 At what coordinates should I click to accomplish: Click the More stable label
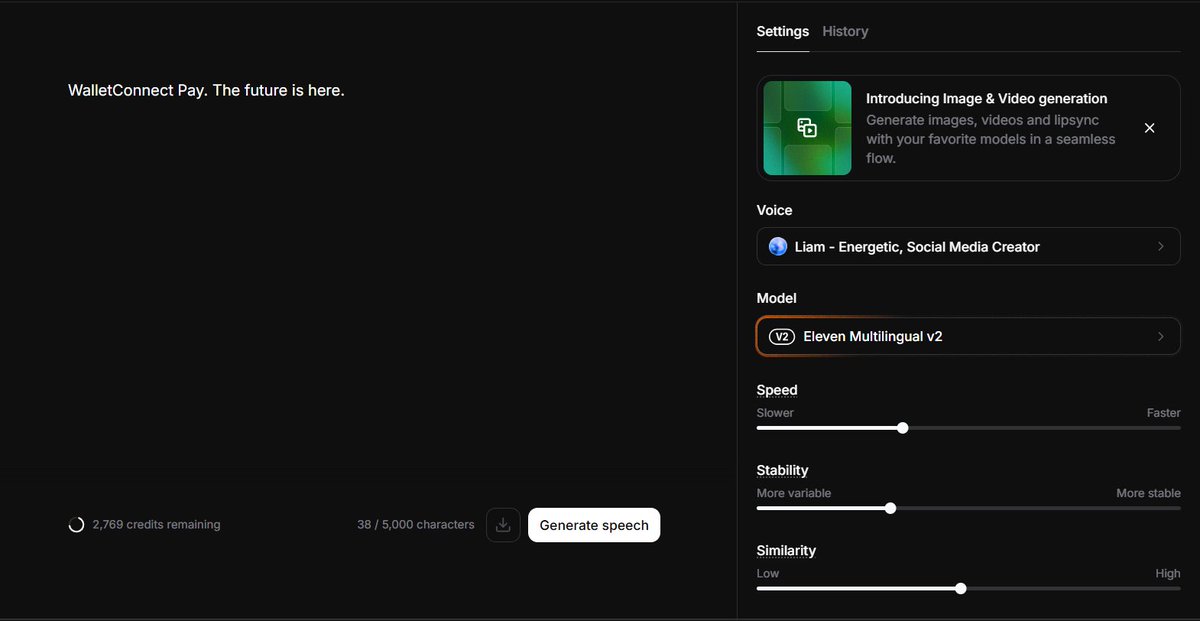point(1148,493)
